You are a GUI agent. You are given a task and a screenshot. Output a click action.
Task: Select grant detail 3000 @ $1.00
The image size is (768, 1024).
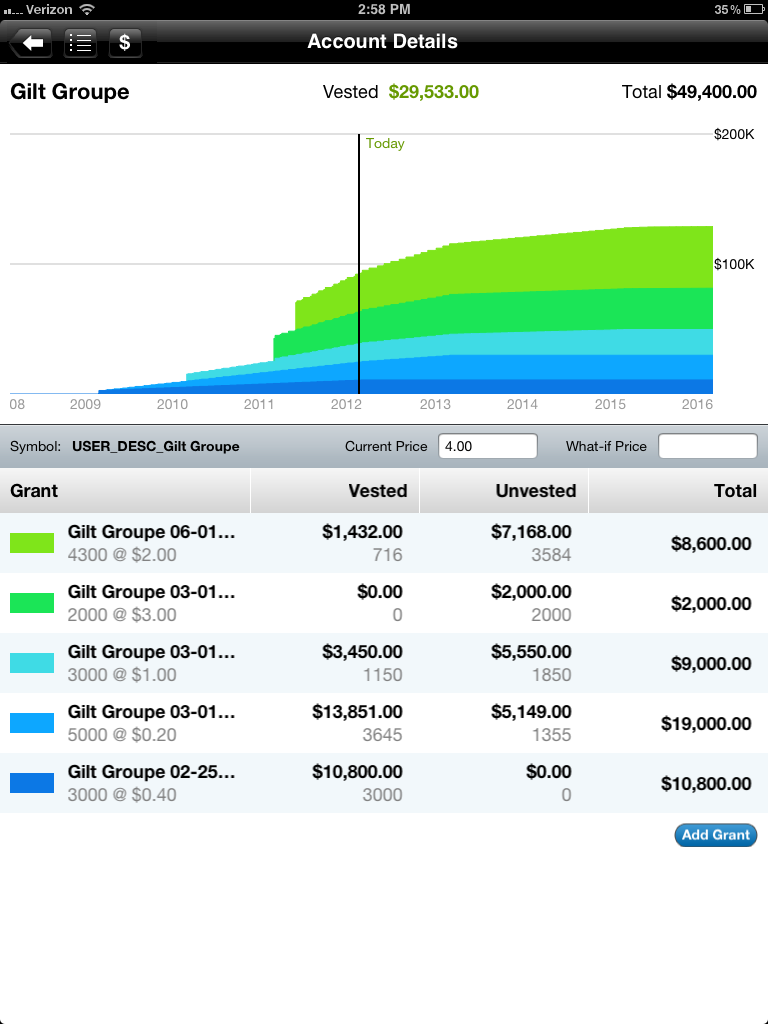pyautogui.click(x=122, y=675)
